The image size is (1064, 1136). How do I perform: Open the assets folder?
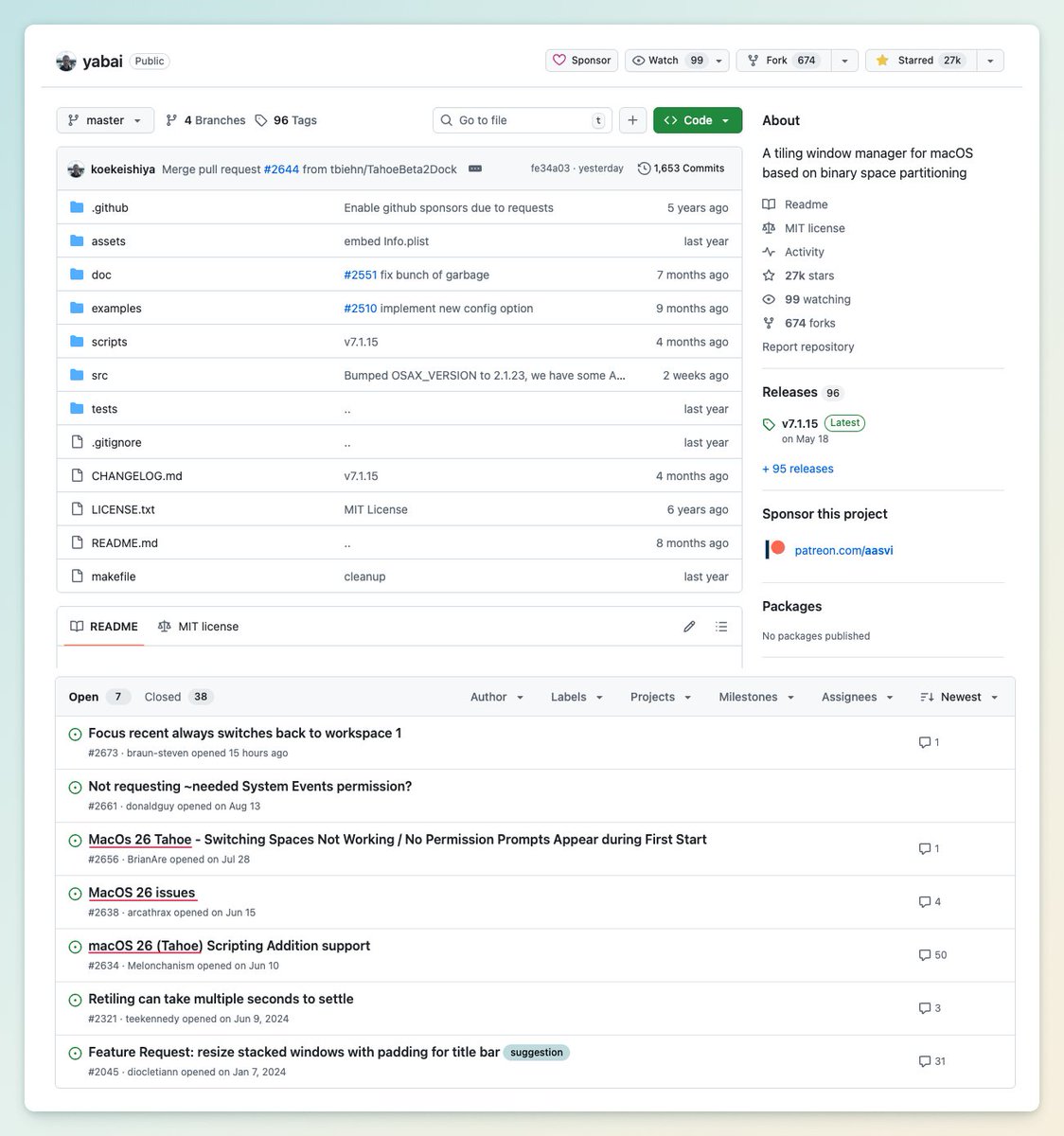(x=108, y=241)
